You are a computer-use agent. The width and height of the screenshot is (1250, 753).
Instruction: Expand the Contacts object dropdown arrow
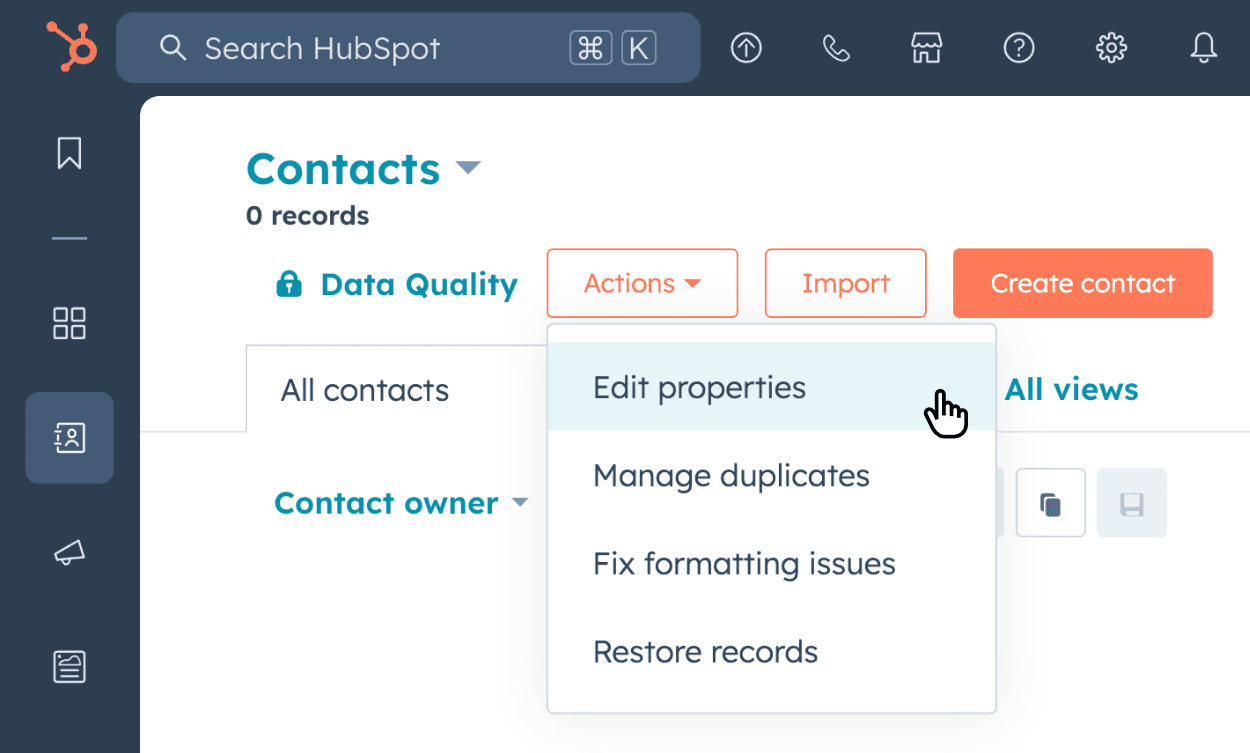[468, 168]
